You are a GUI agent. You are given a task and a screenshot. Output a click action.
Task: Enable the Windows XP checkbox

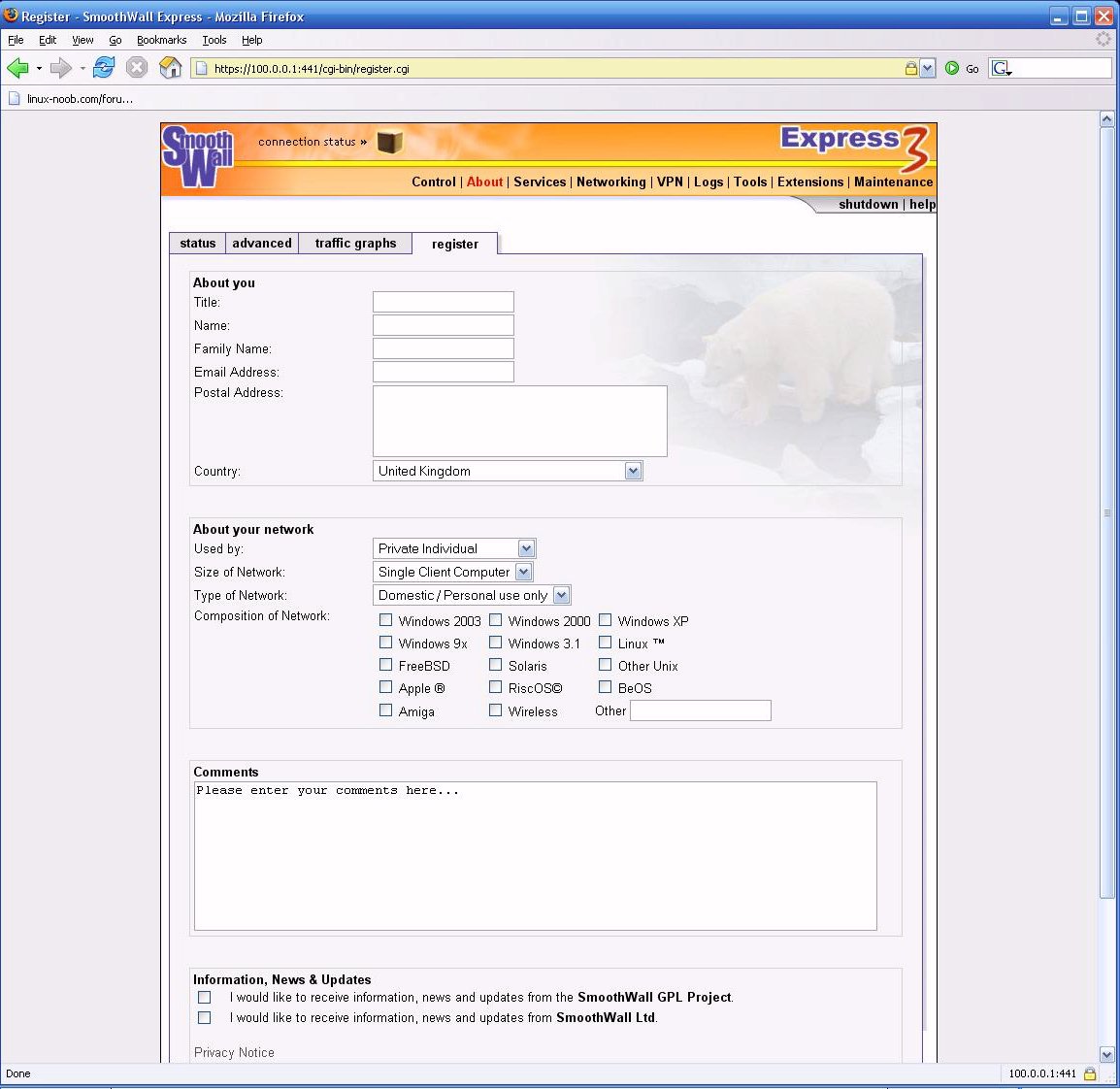pyautogui.click(x=605, y=620)
